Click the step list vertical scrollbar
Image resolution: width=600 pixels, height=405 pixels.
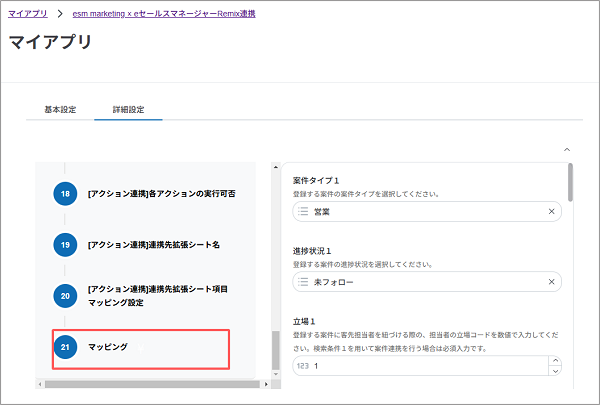pyautogui.click(x=276, y=350)
